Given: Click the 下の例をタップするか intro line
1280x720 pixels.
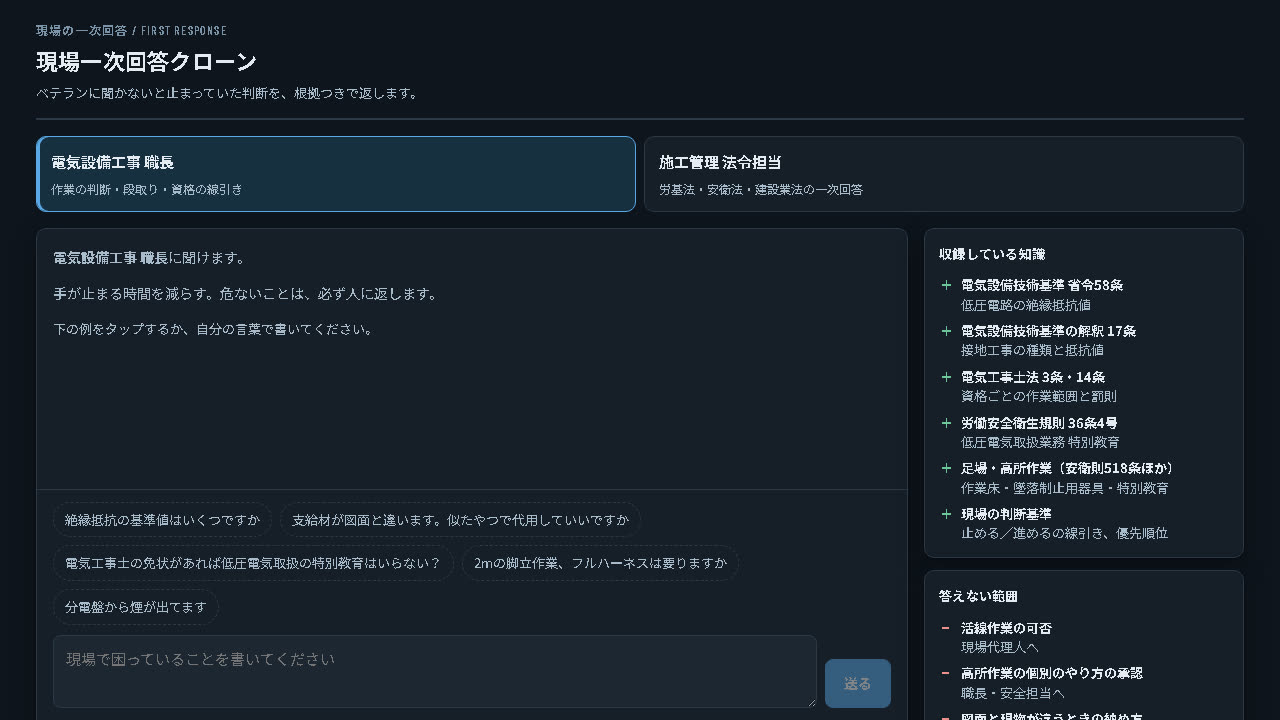Looking at the screenshot, I should point(215,329).
